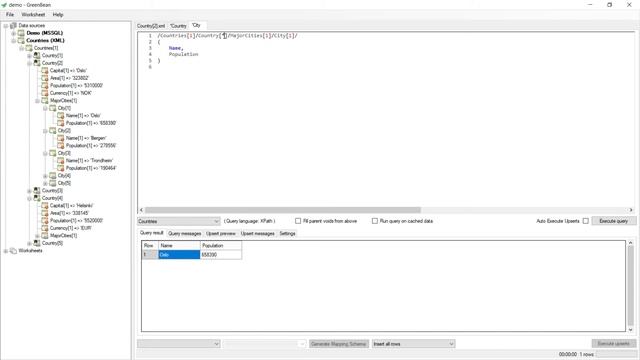Click the Population column header in results
This screenshot has height=360, width=640.
[221, 245]
